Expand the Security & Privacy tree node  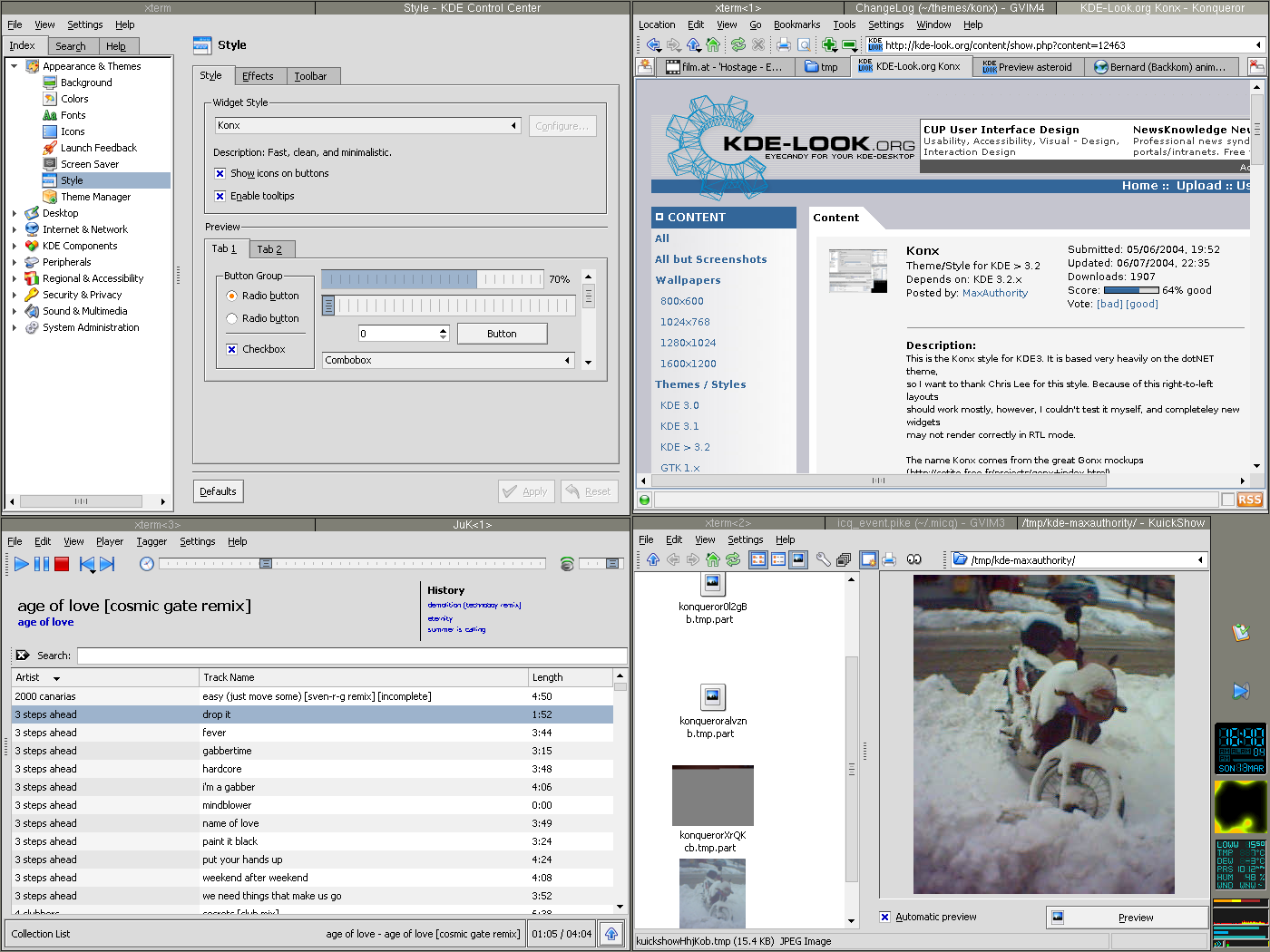(15, 295)
